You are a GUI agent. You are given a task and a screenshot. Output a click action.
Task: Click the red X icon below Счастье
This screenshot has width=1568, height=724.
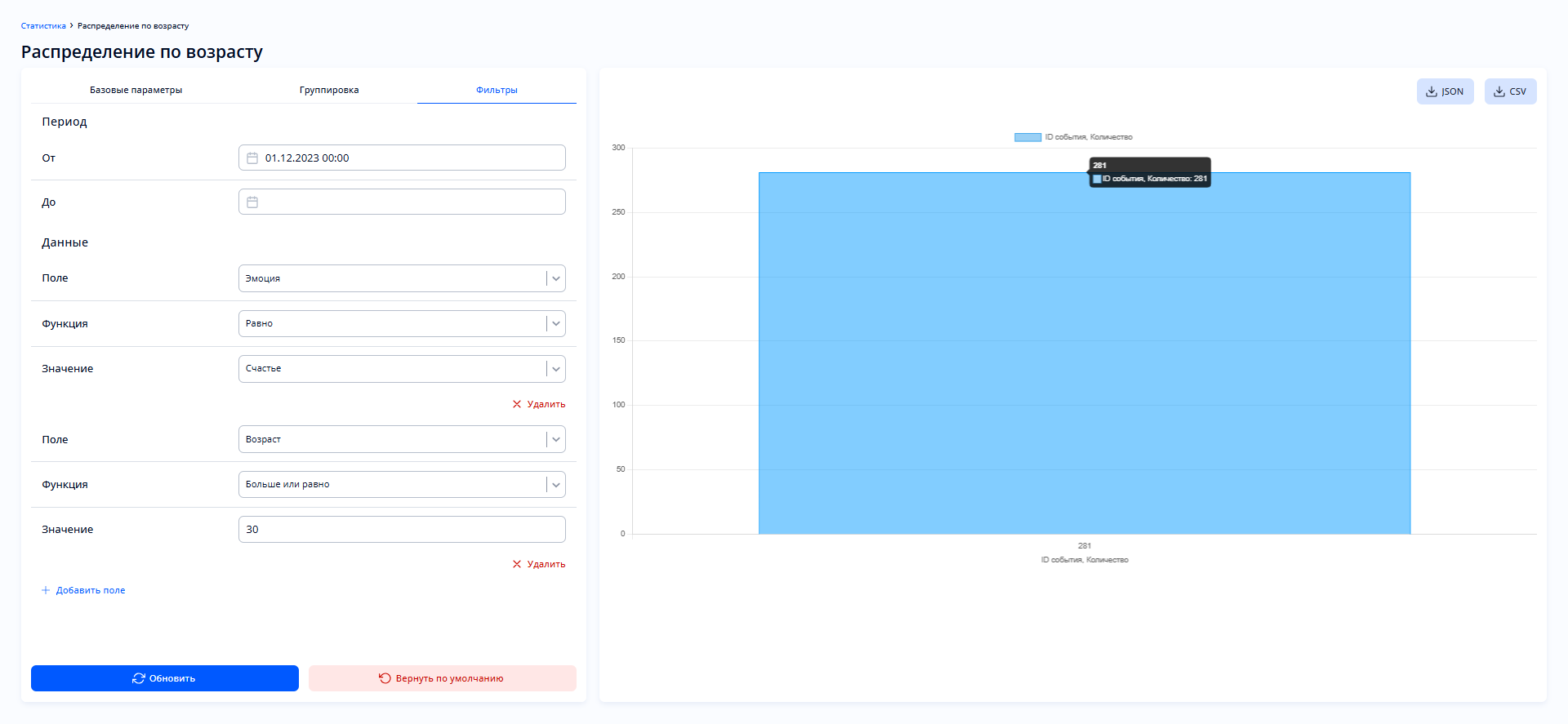(516, 405)
